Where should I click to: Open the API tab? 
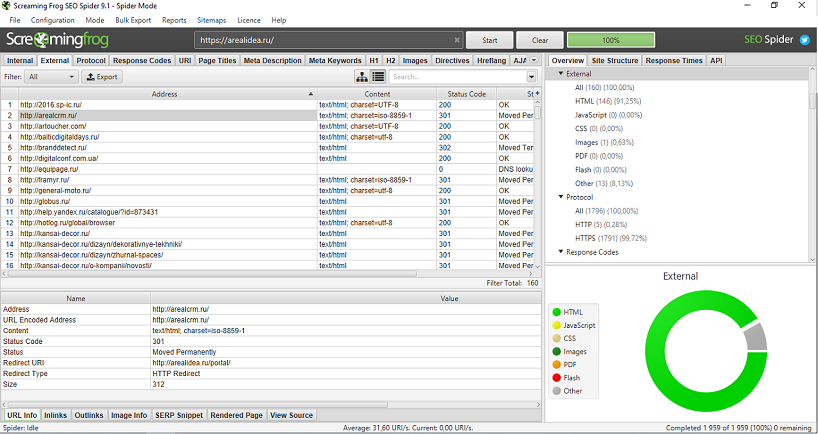pyautogui.click(x=716, y=61)
